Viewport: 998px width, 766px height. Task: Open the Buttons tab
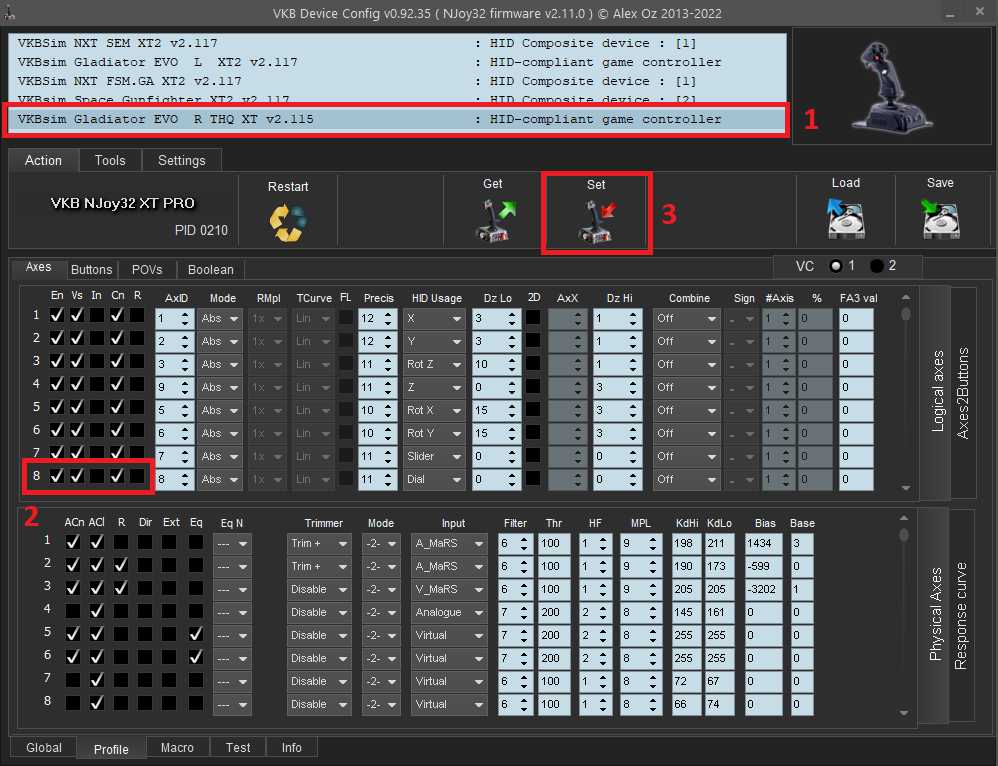coord(92,269)
